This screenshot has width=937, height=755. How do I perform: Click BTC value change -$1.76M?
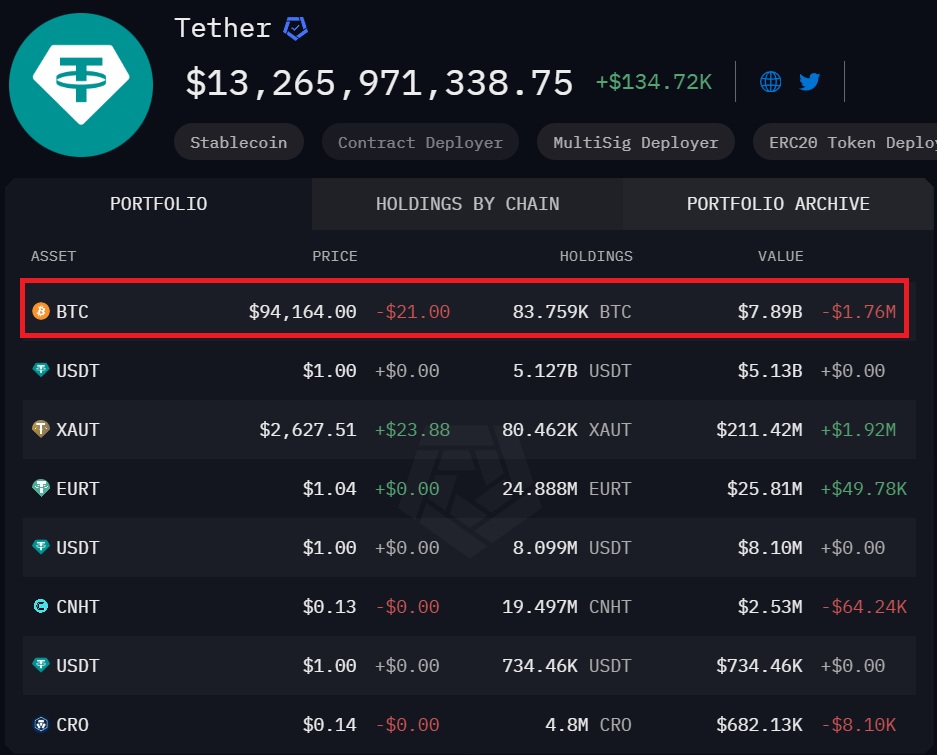859,311
